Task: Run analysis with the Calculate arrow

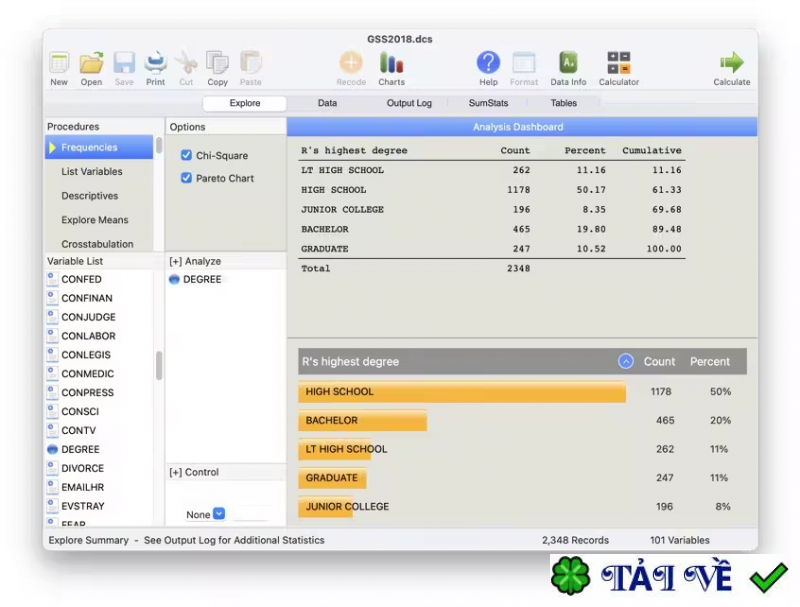Action: point(732,63)
